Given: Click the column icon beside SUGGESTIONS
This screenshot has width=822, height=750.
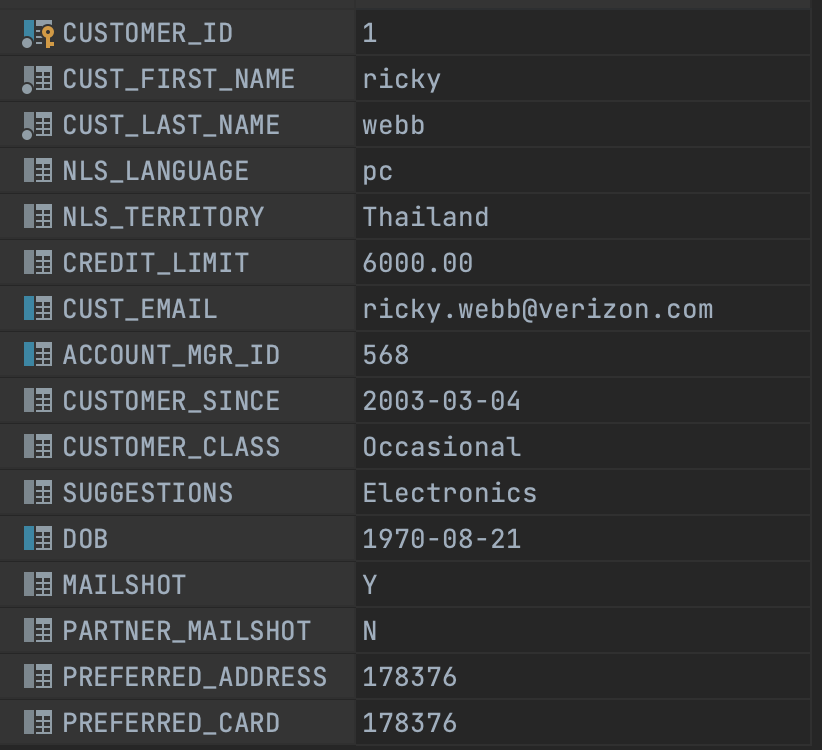Looking at the screenshot, I should click(38, 493).
